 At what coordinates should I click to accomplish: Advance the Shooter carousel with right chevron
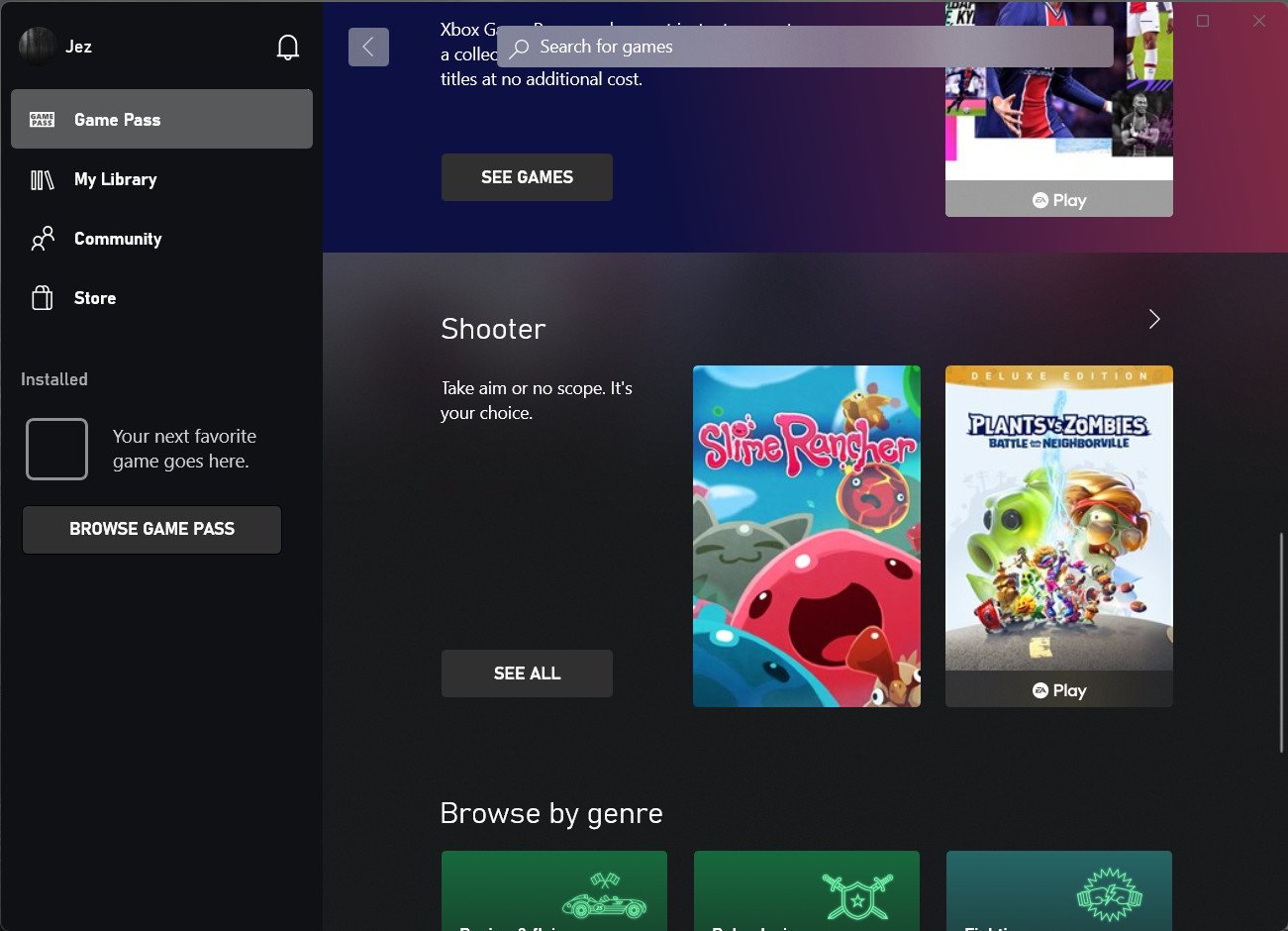[1153, 319]
